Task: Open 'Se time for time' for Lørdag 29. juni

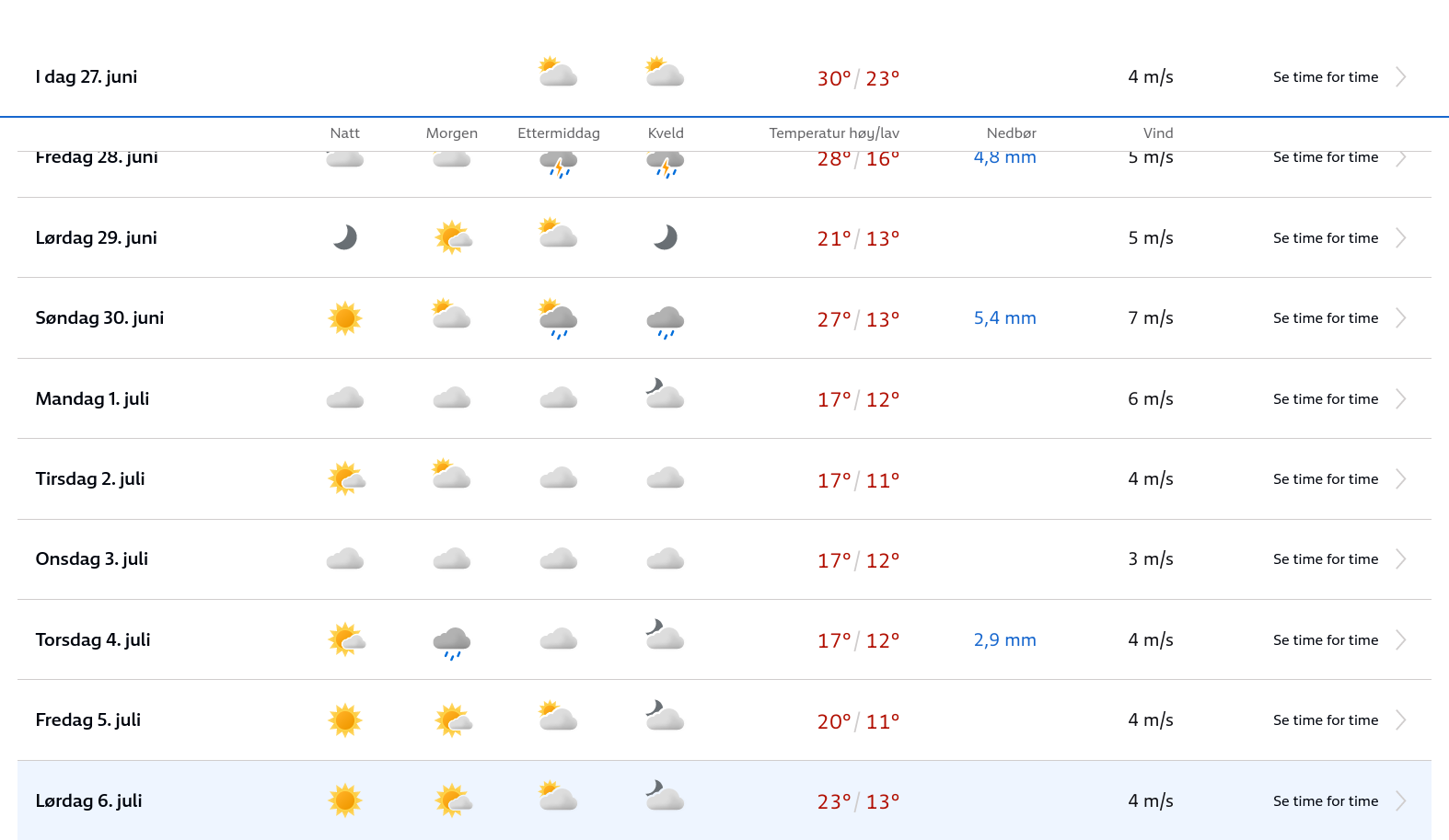Action: [1326, 238]
